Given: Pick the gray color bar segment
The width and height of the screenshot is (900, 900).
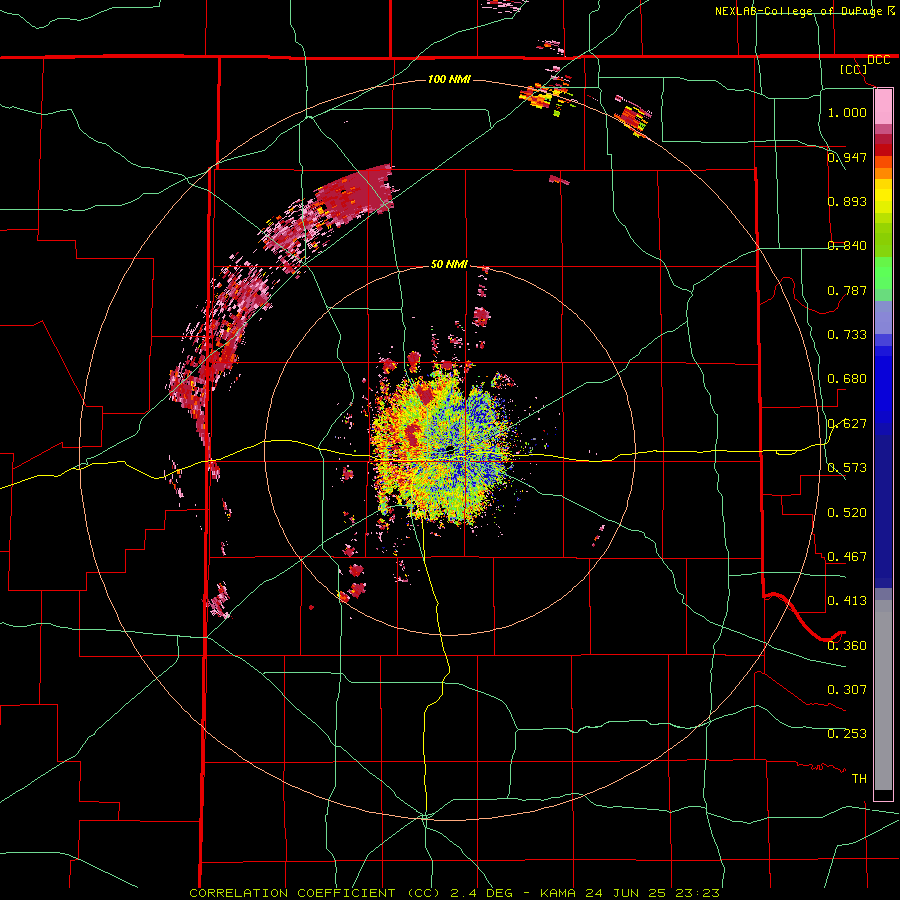Looking at the screenshot, I should point(883,695).
